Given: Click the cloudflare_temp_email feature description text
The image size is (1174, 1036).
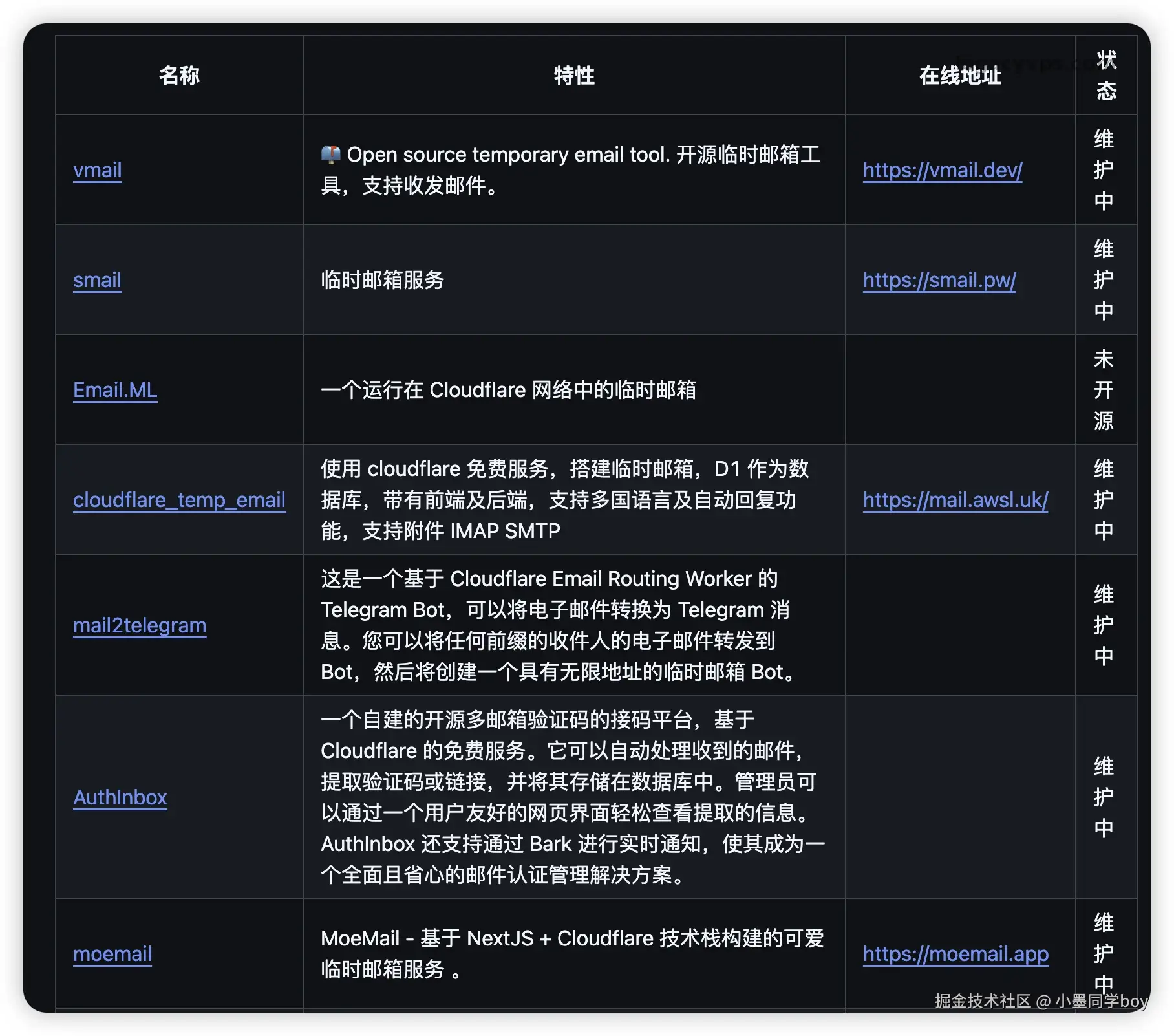Looking at the screenshot, I should click(x=565, y=500).
